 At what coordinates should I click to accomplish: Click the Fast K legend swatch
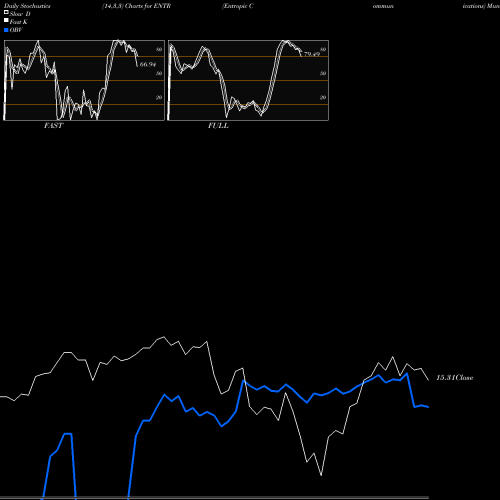(x=6, y=20)
